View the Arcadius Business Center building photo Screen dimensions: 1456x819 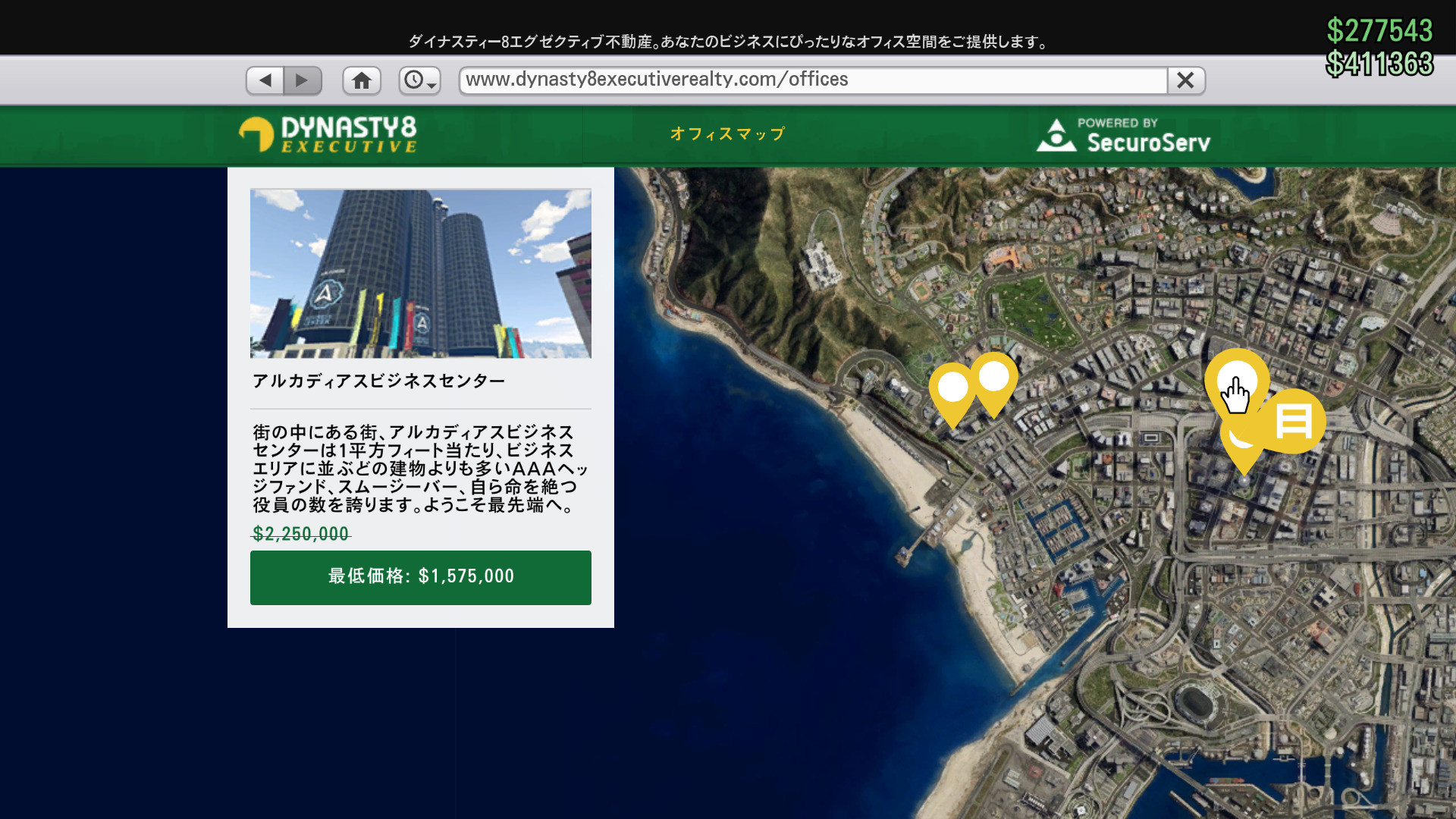[x=421, y=273]
